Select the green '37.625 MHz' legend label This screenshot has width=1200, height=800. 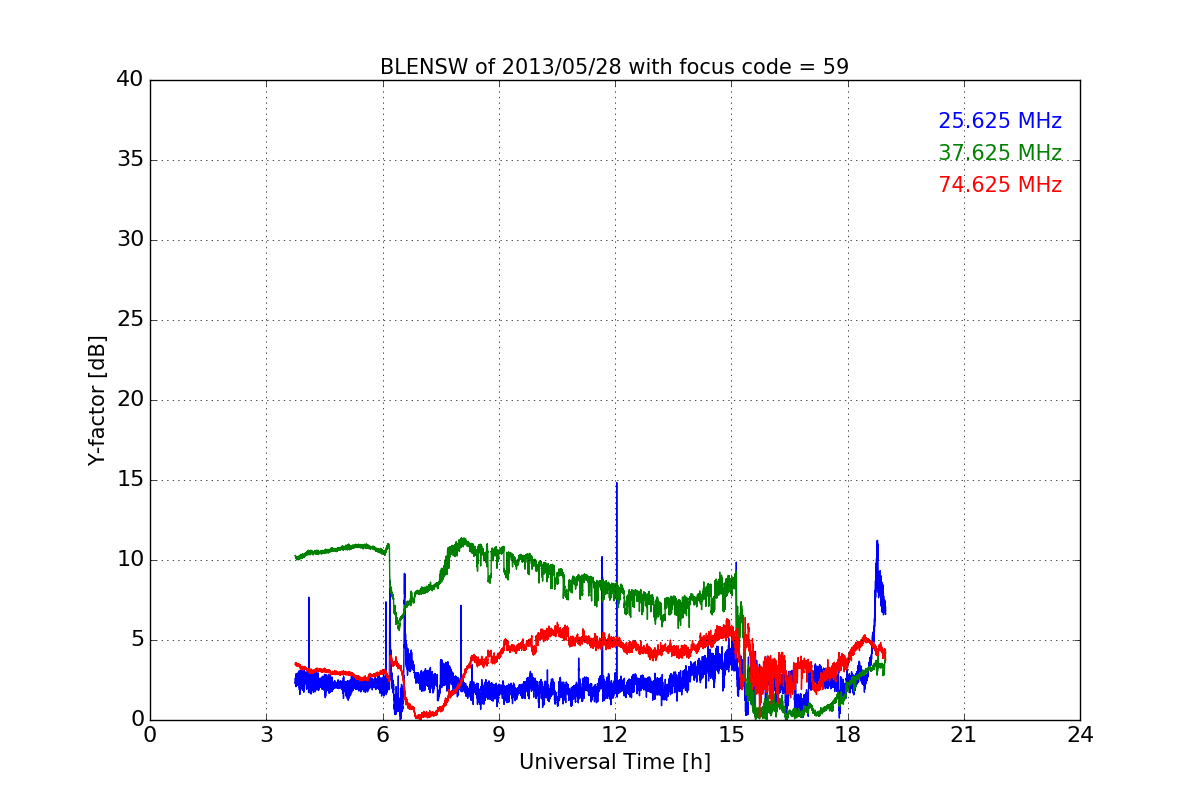coord(1000,153)
